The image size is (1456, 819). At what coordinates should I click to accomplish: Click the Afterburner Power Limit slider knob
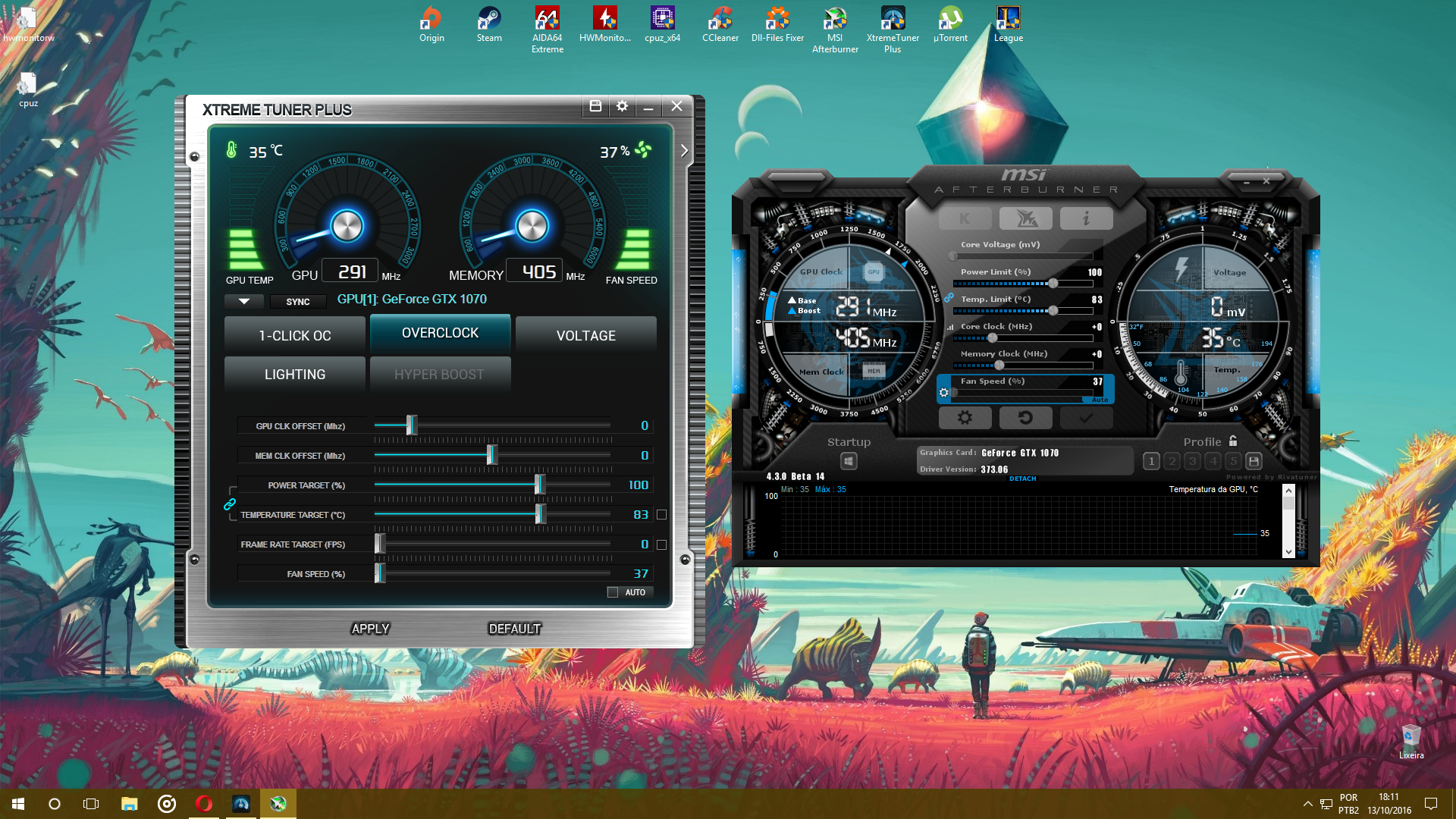click(x=1053, y=284)
